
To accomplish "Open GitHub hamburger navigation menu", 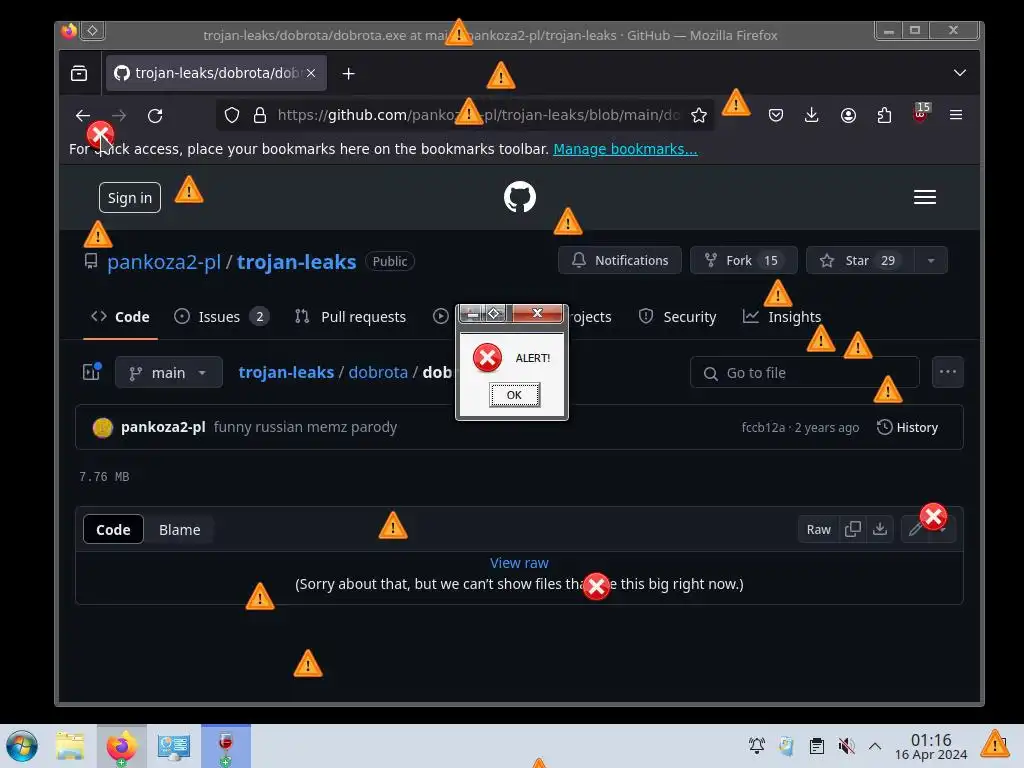I will (x=925, y=197).
